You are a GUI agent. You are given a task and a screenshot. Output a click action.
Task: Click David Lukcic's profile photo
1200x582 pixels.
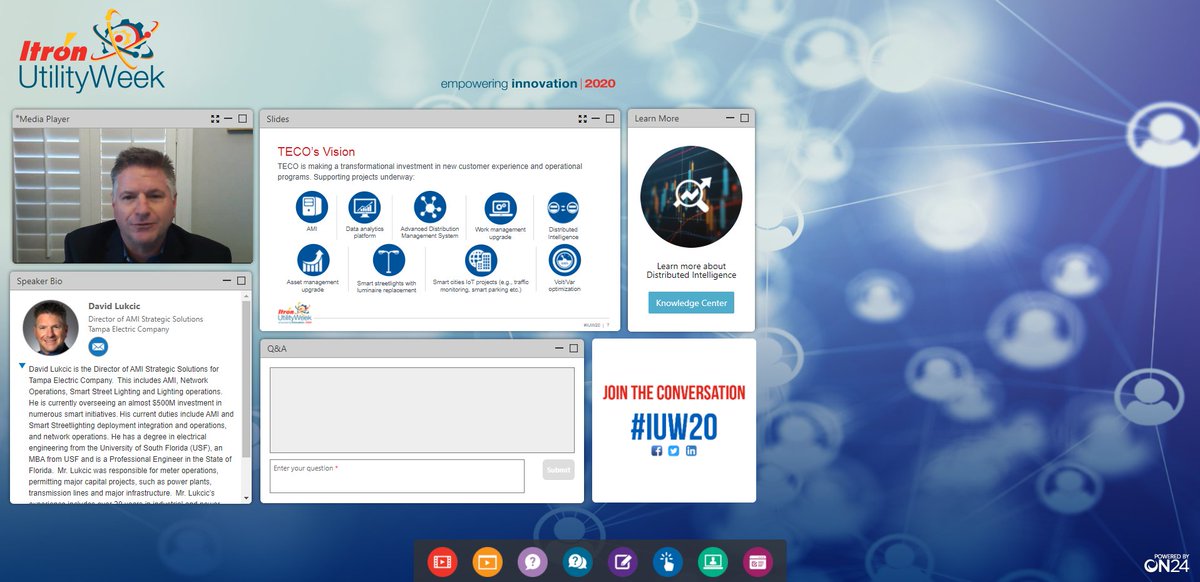pyautogui.click(x=50, y=328)
